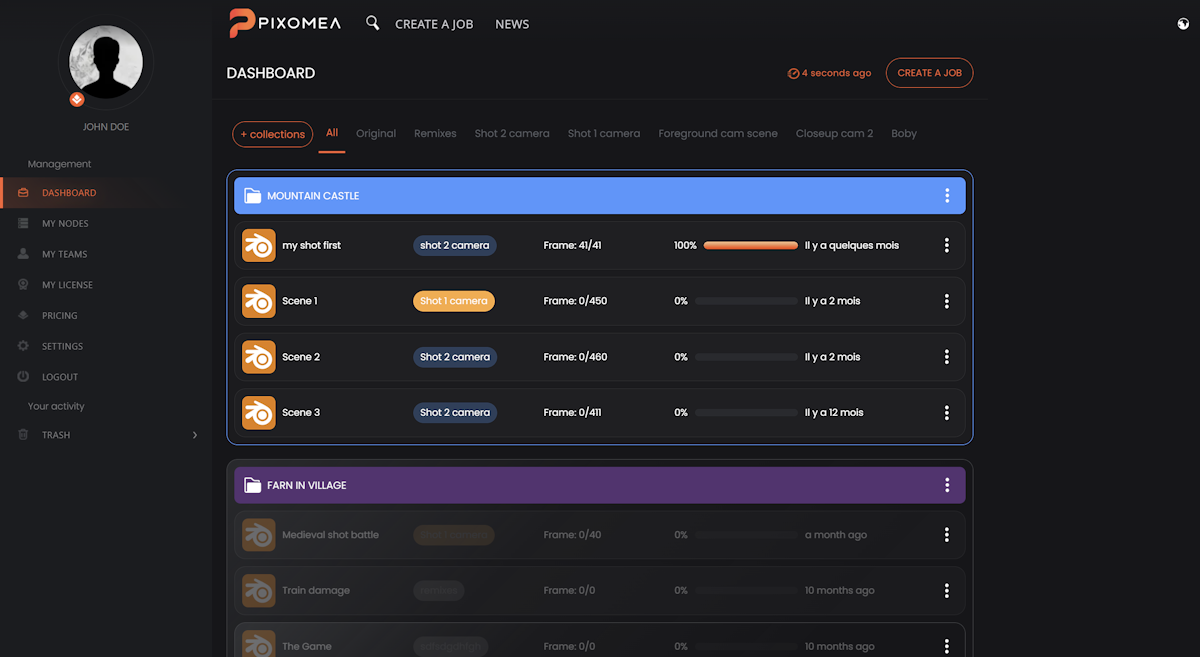1200x657 pixels.
Task: Click the globe language icon
Action: point(1184,24)
